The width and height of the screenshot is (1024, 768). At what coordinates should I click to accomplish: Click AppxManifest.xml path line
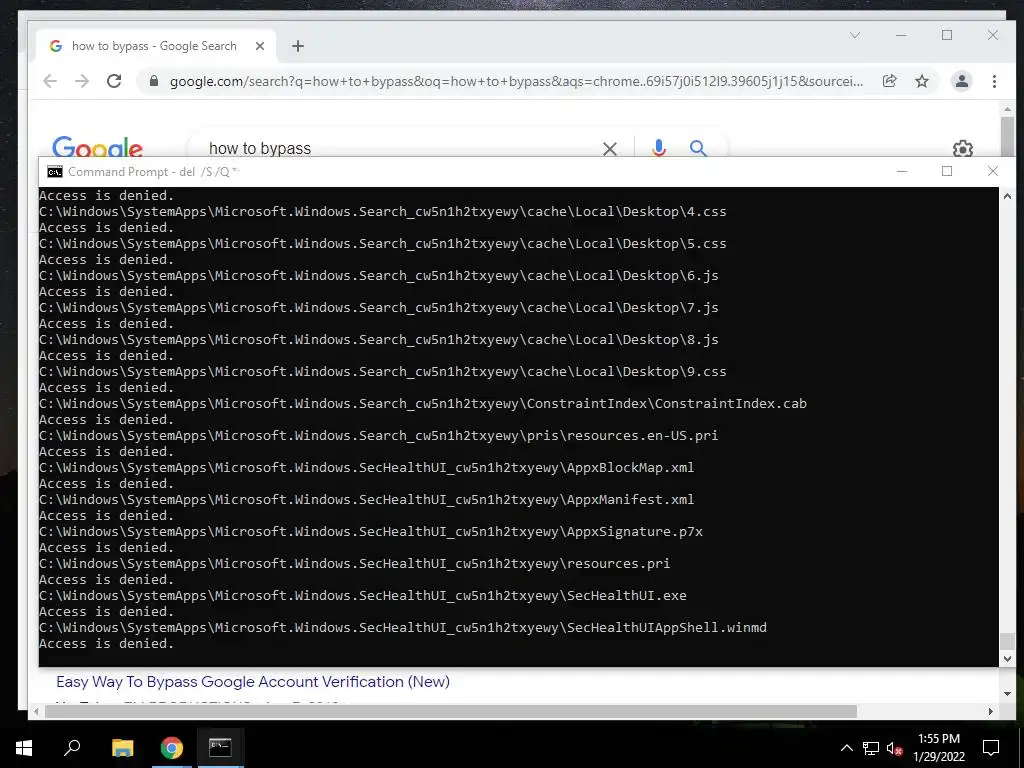point(366,500)
